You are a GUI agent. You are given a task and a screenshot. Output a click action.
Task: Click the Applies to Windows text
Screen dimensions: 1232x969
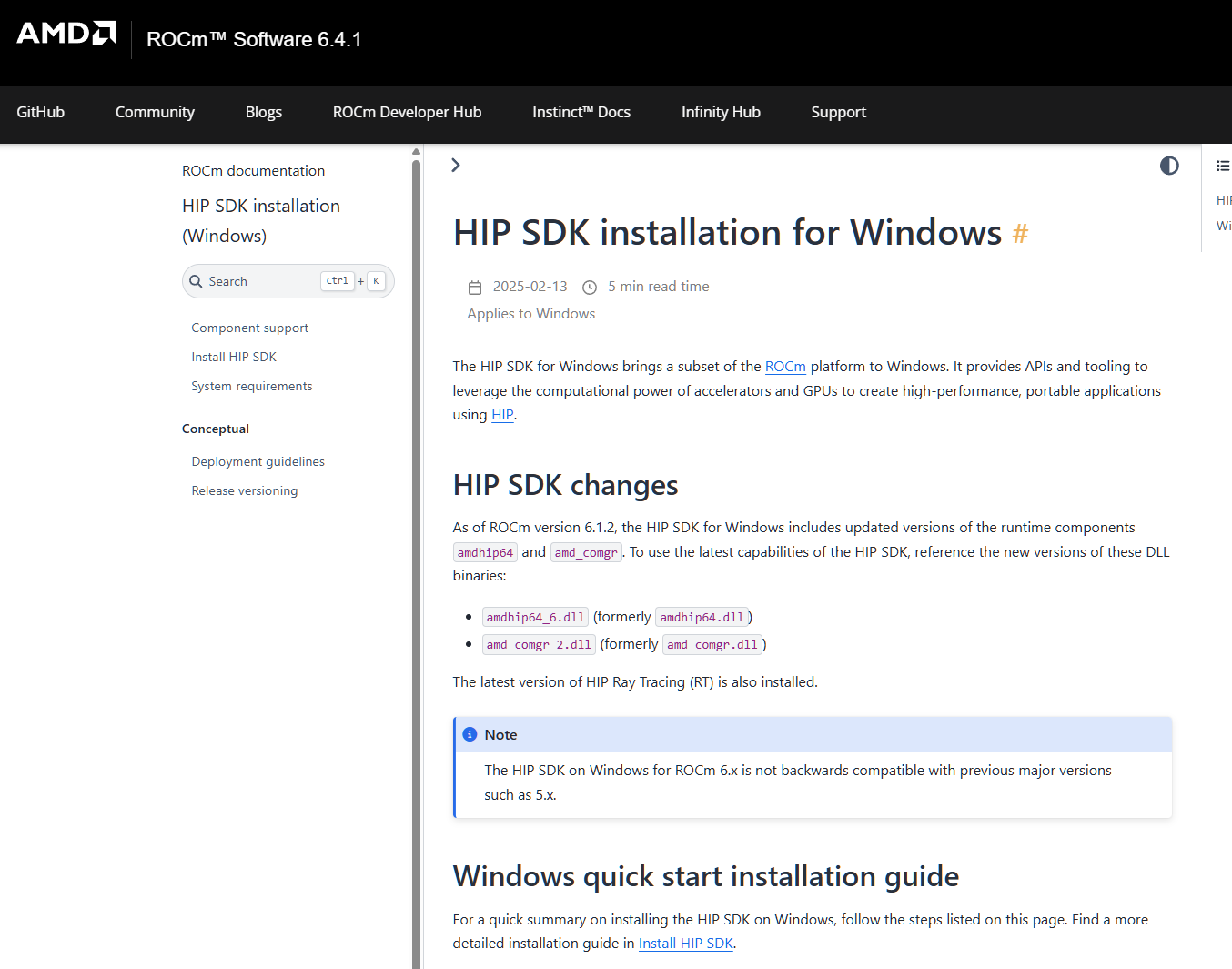coord(531,314)
